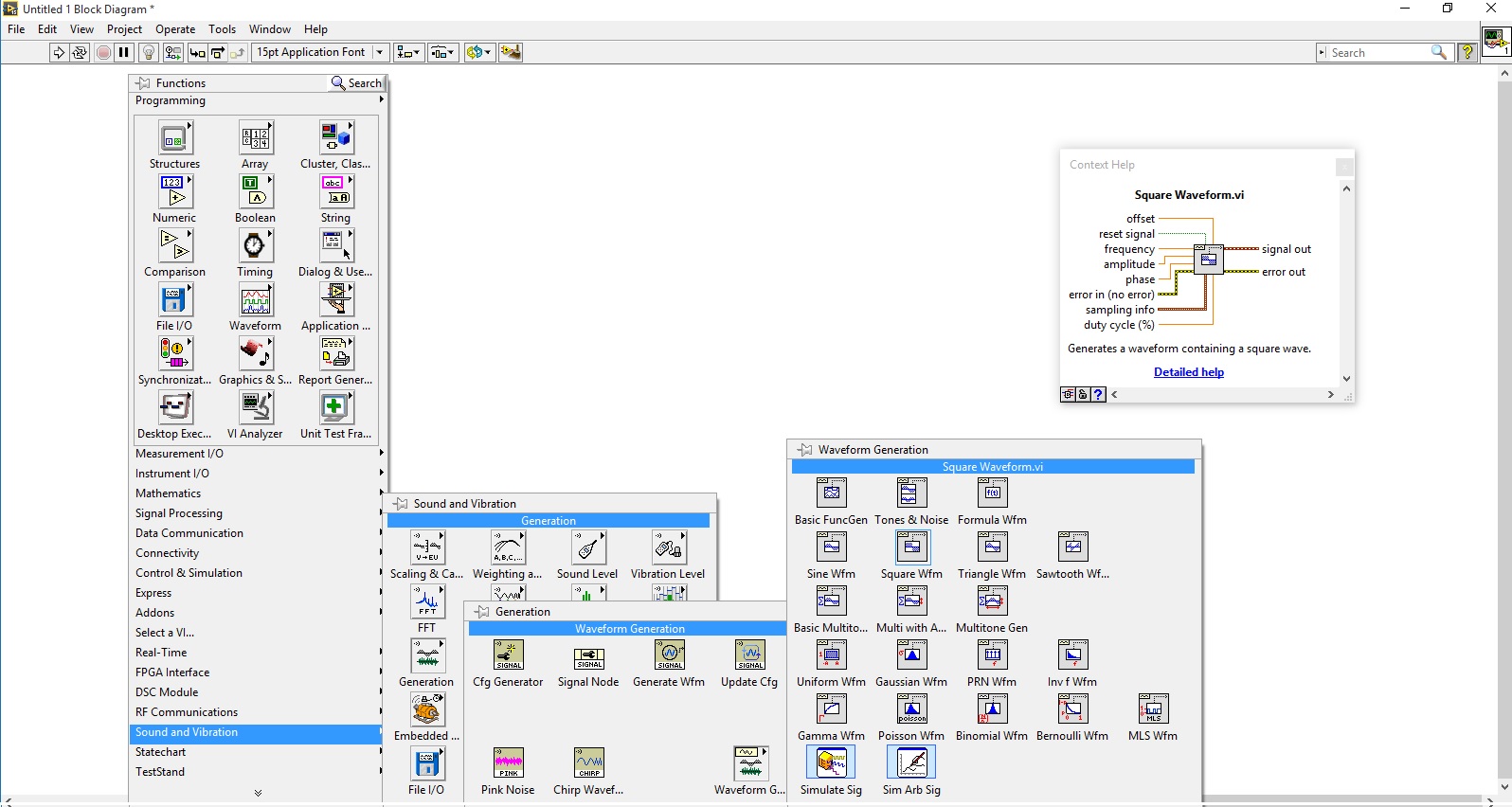
Task: Pin the Waveform Generation subpalette
Action: pyautogui.click(x=805, y=450)
